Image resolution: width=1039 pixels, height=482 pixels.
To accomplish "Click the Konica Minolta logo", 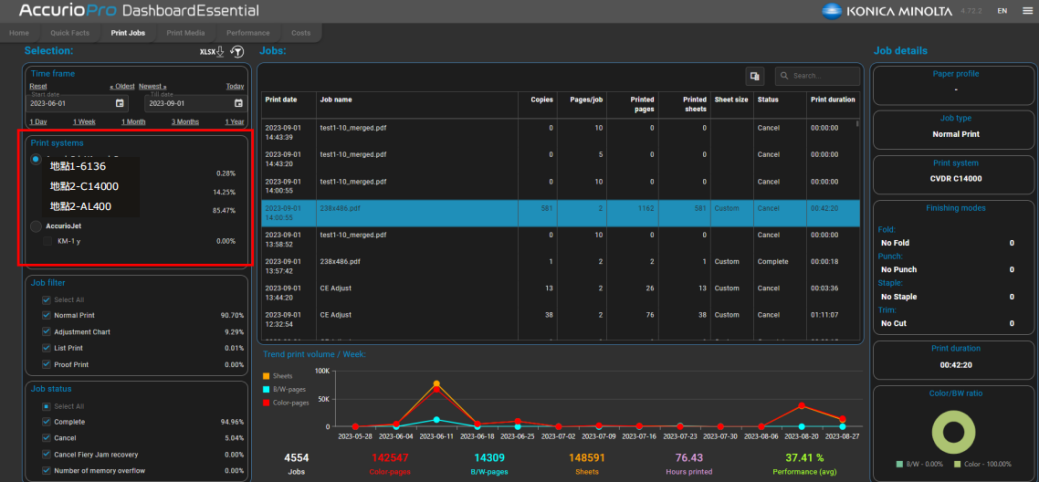I will [887, 11].
